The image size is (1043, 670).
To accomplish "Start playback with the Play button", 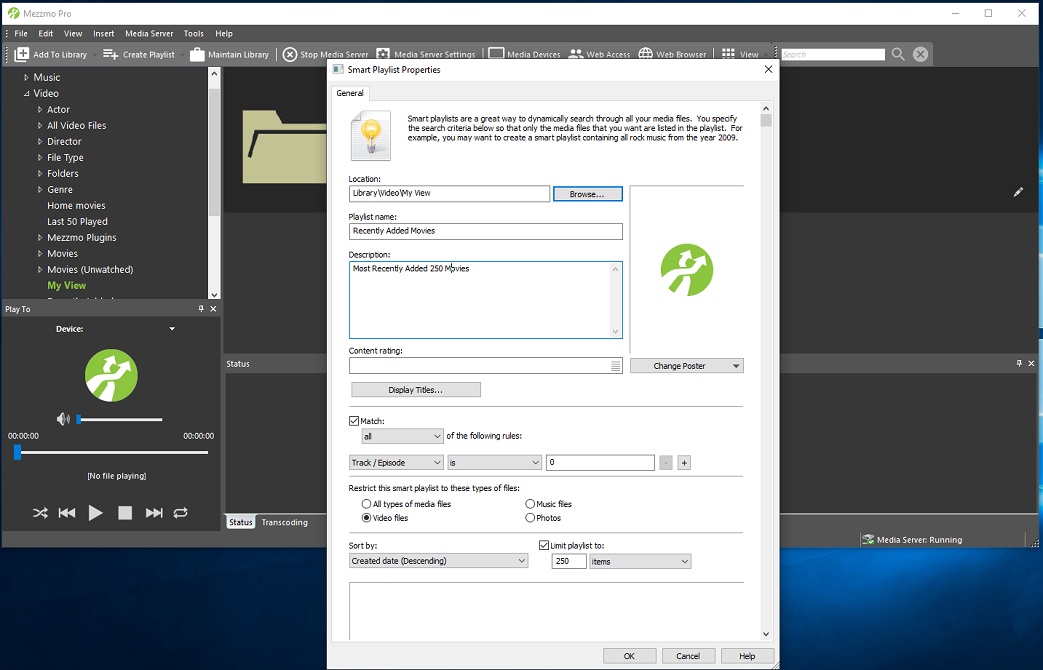I will 95,513.
